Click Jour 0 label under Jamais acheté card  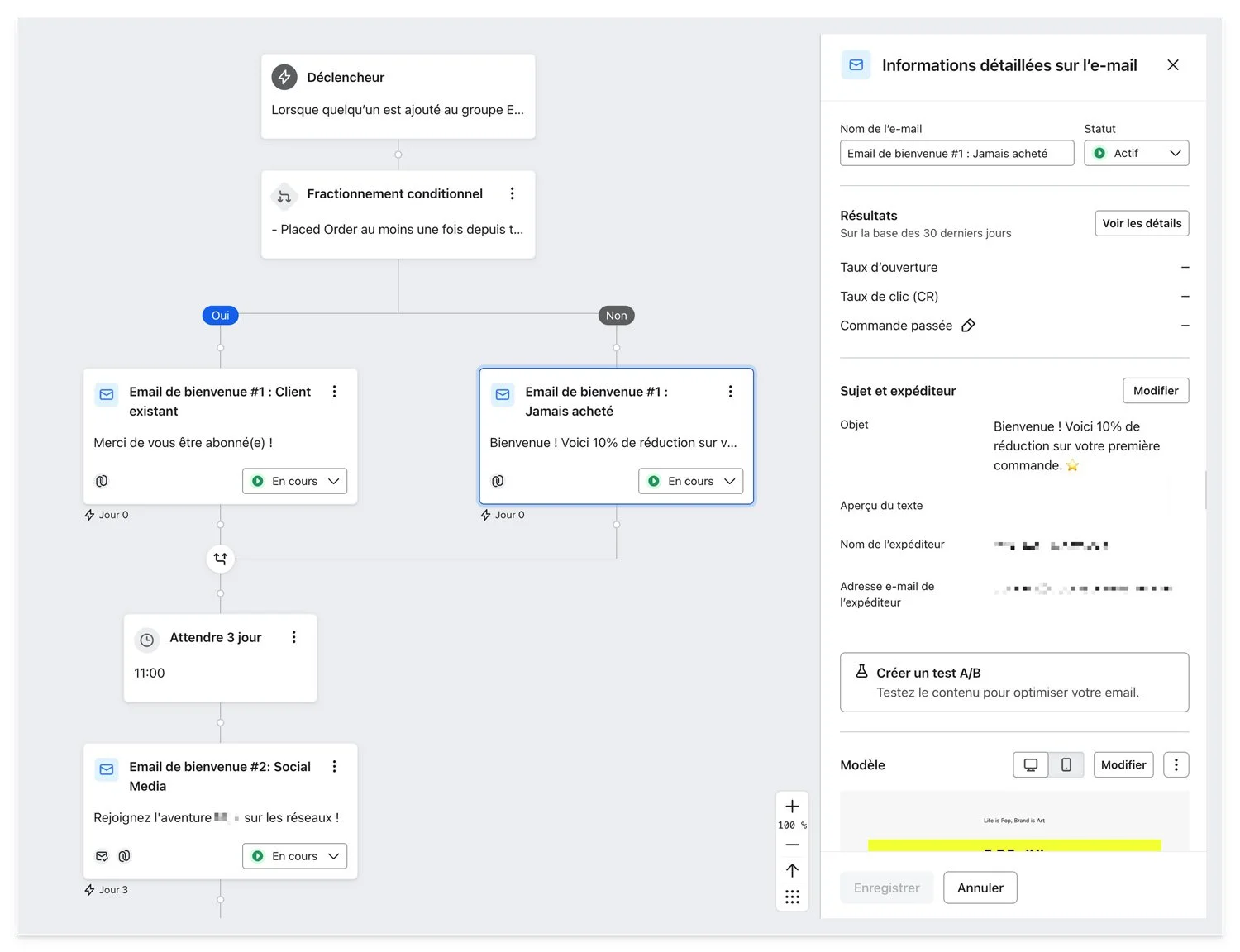[x=509, y=515]
